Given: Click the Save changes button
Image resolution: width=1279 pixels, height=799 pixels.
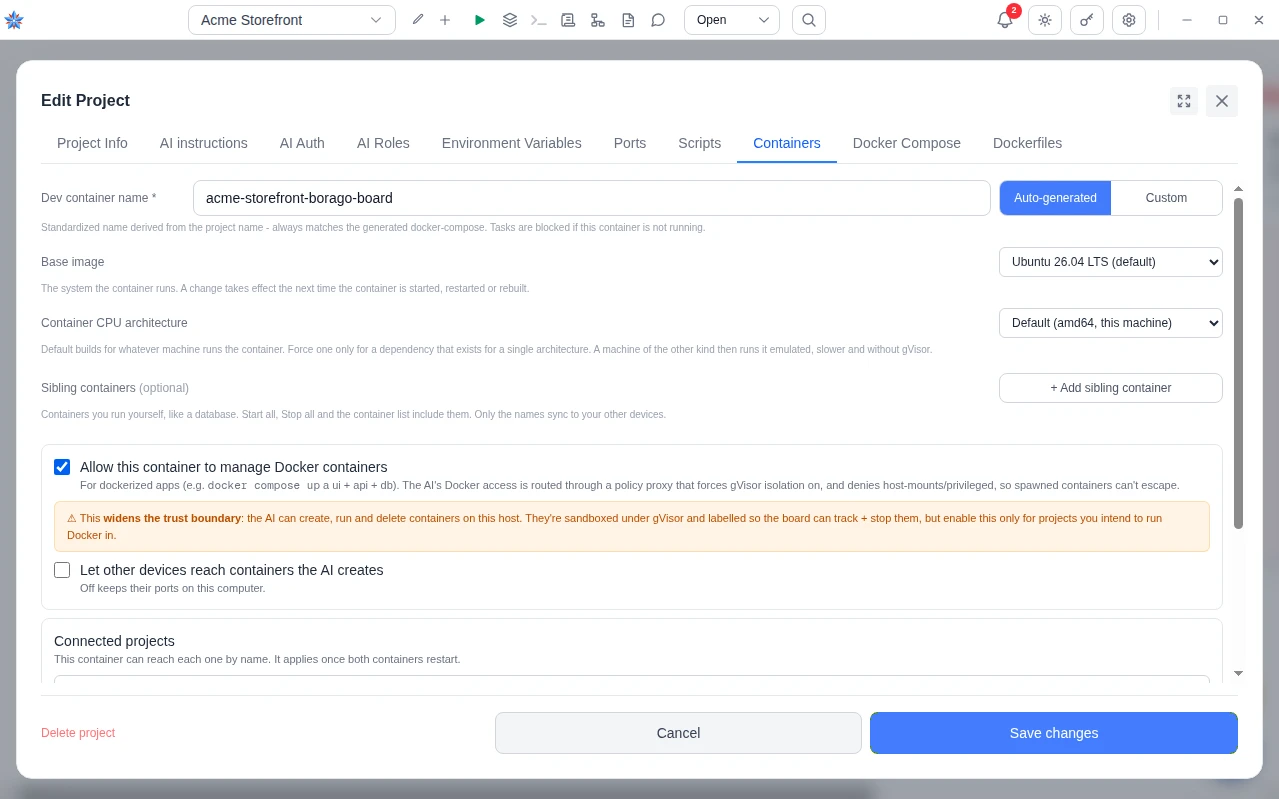Looking at the screenshot, I should (x=1054, y=733).
